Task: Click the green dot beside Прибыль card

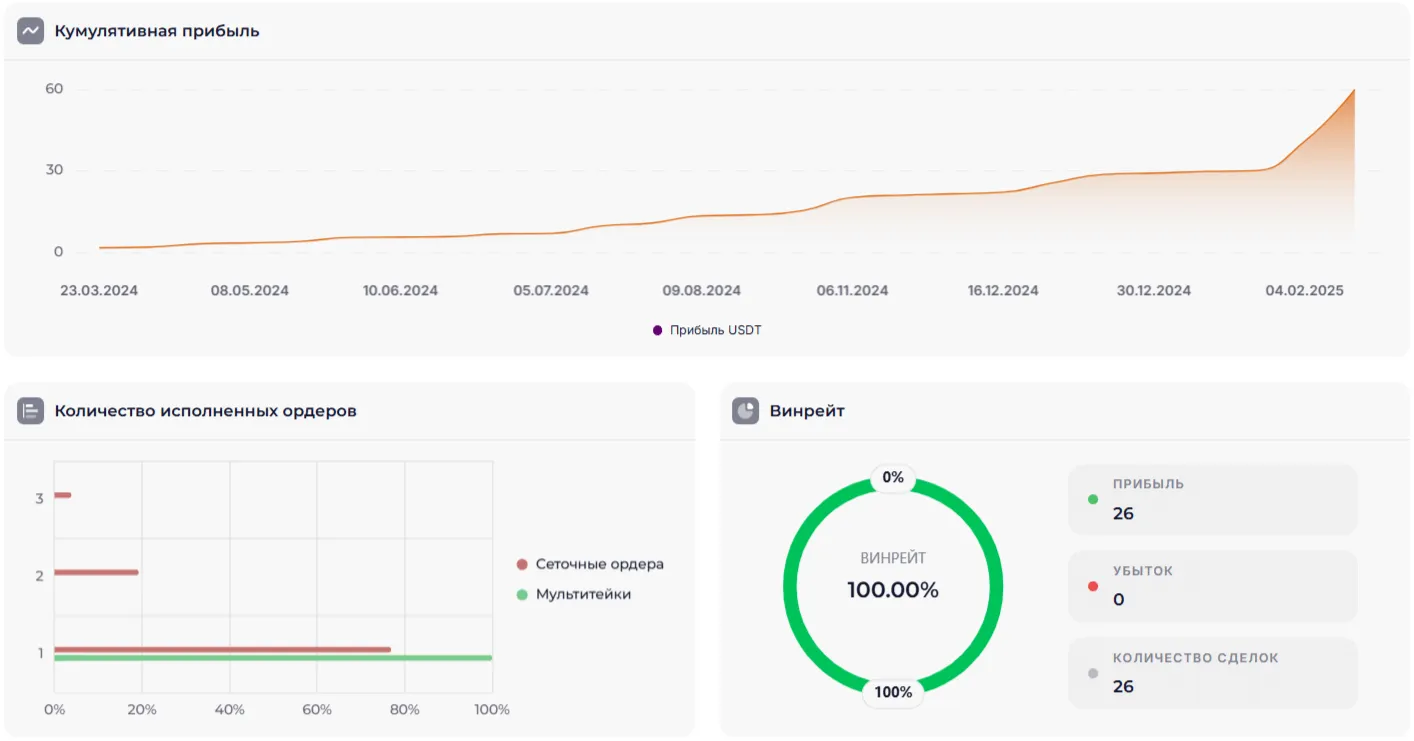Action: [1093, 499]
